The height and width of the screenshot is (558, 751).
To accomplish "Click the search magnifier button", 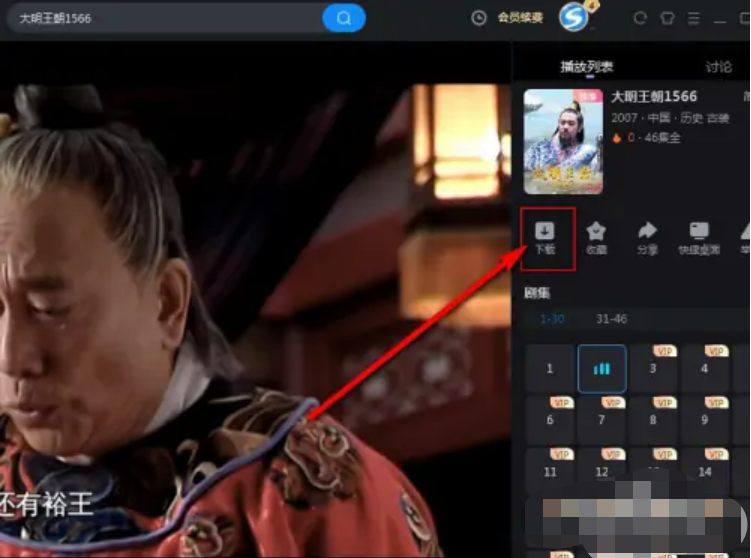I will (344, 18).
